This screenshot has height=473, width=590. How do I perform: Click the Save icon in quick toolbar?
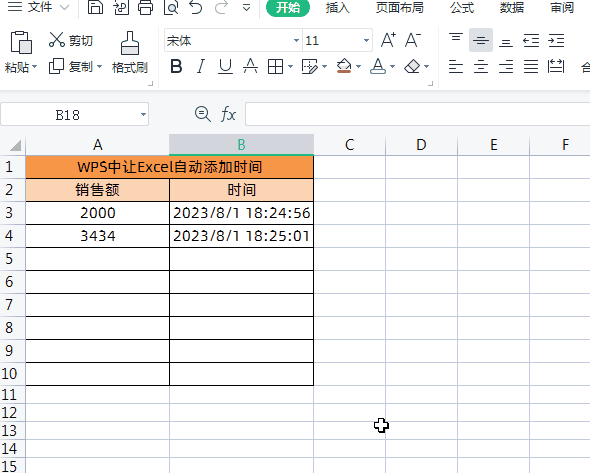tap(95, 7)
